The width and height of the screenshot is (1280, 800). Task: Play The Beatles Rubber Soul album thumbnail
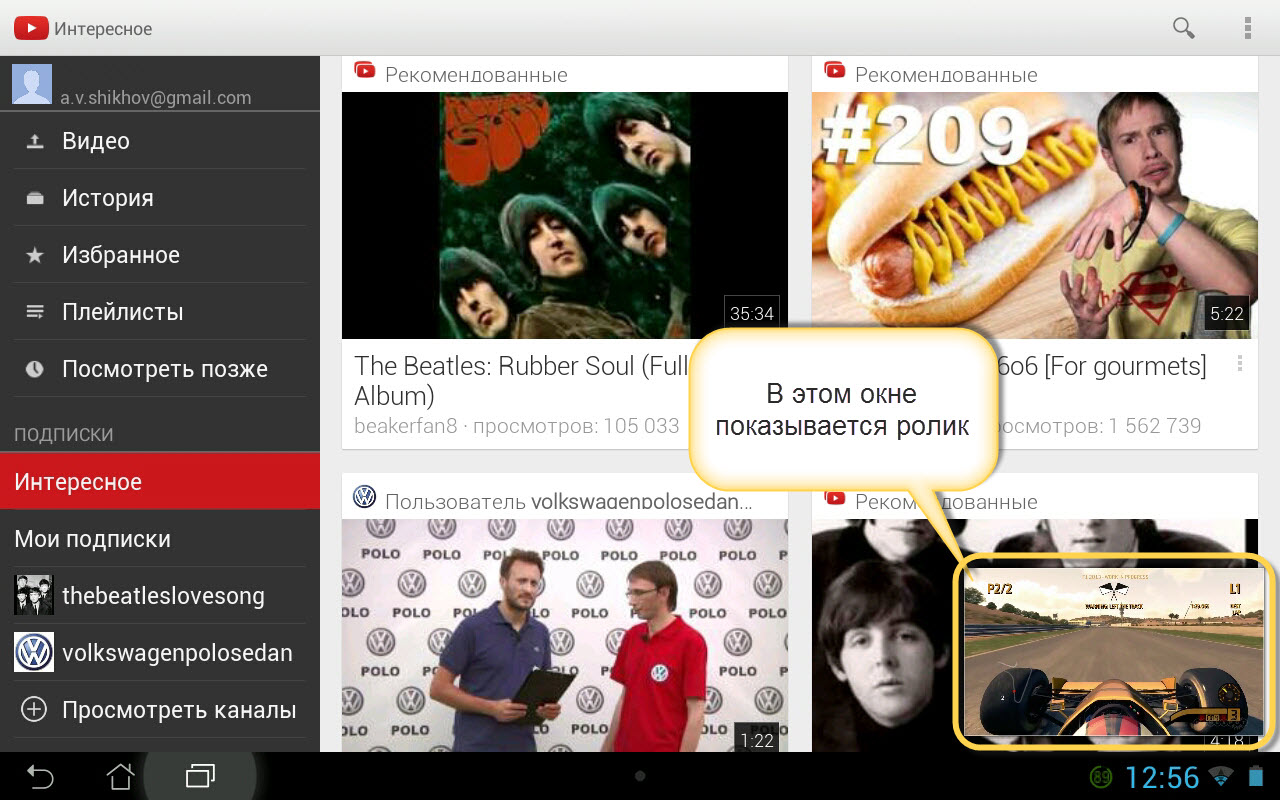pyautogui.click(x=565, y=215)
